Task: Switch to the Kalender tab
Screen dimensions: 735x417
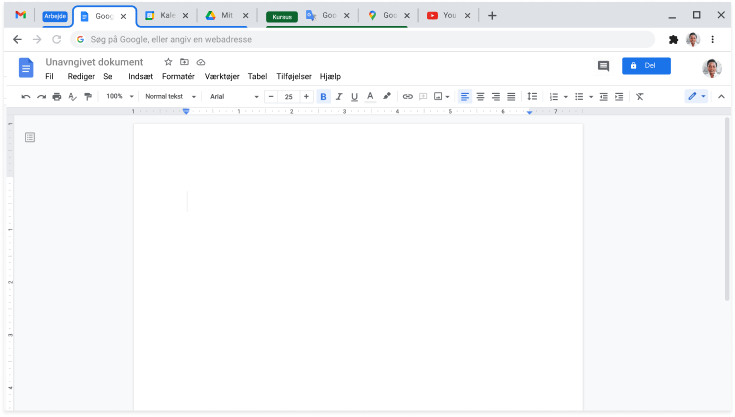Action: point(167,15)
